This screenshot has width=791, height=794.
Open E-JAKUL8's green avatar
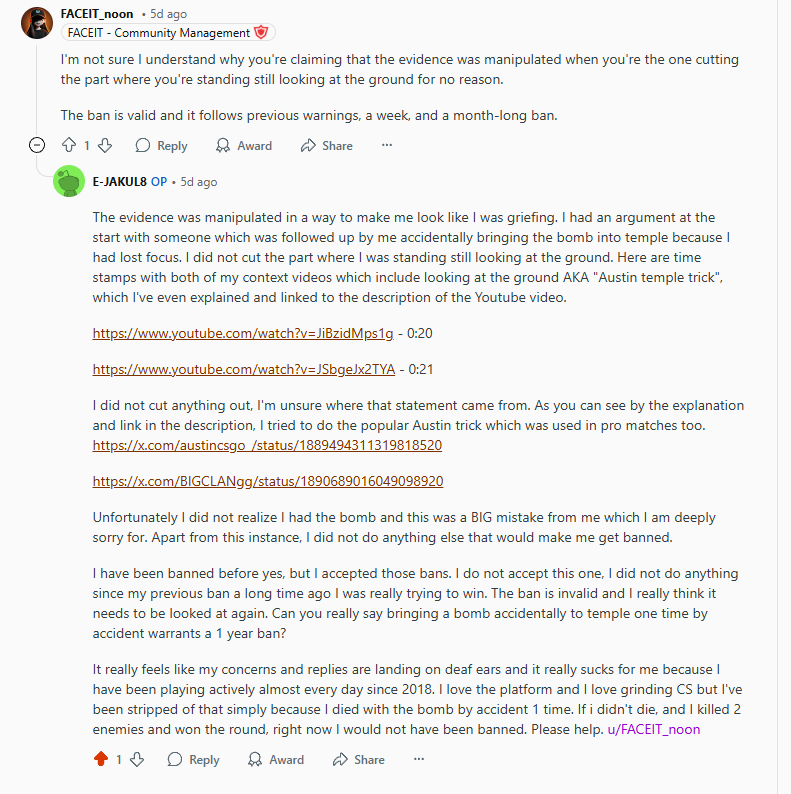(69, 181)
